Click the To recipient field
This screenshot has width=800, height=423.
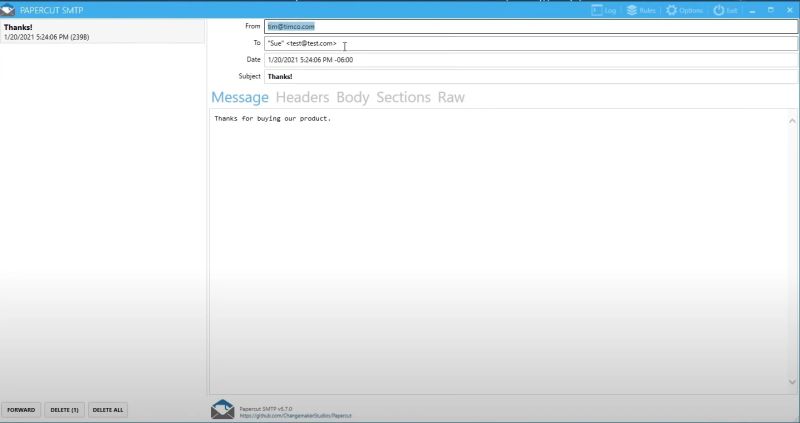tap(531, 43)
